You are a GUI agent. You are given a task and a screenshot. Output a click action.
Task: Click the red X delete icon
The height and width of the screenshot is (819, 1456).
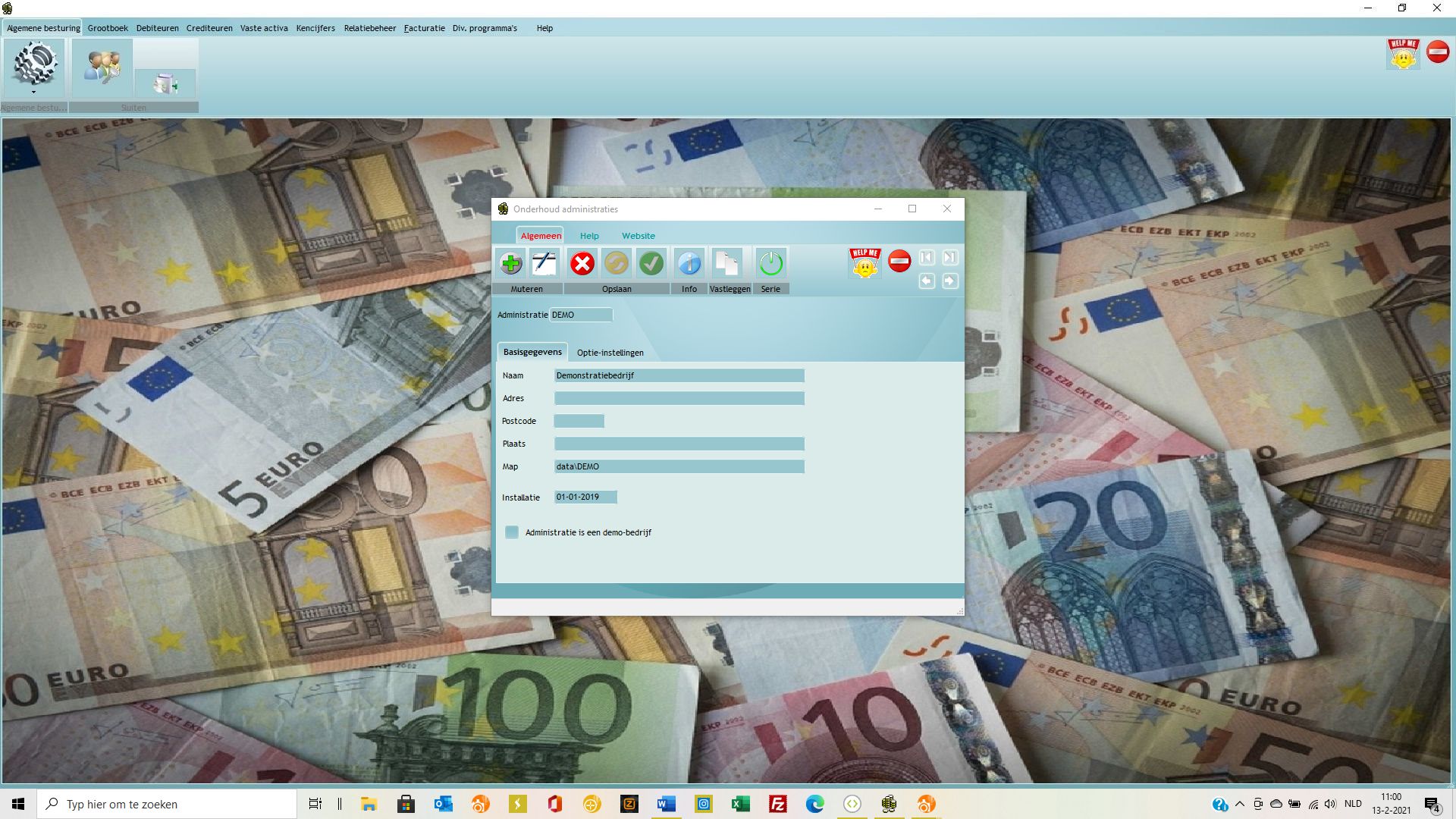point(582,263)
